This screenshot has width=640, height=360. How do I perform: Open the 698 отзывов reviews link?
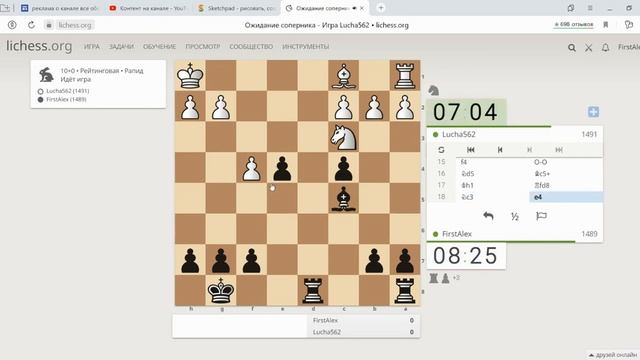coord(573,24)
